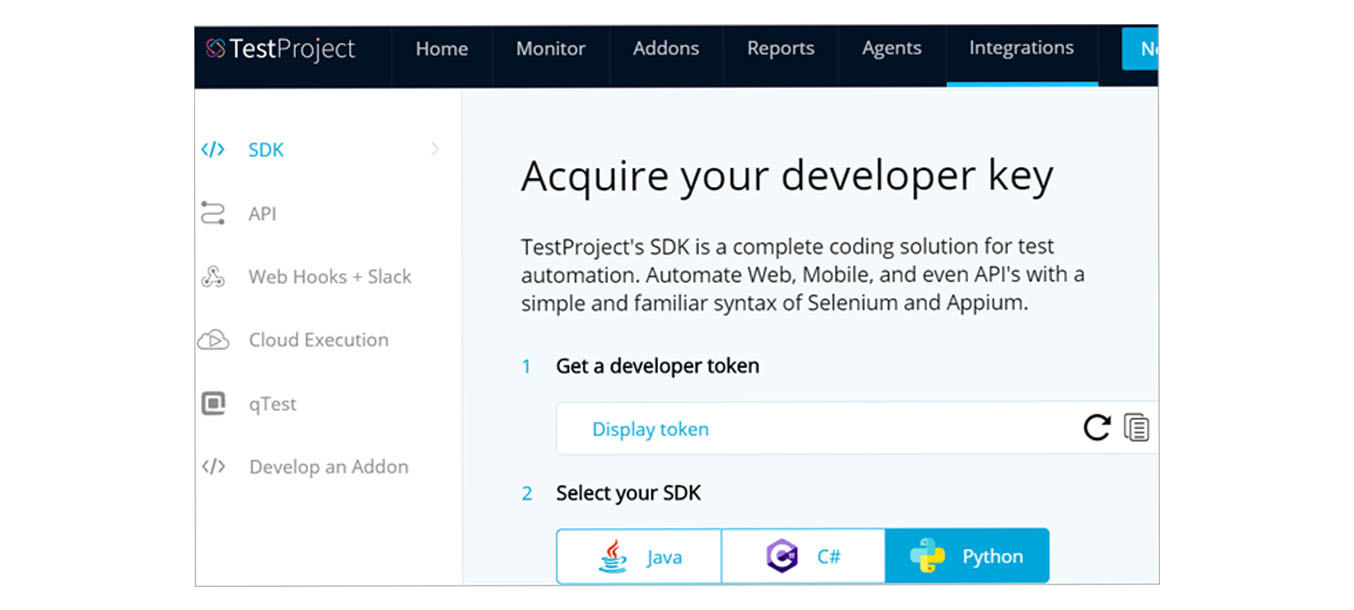Open Cloud Execution settings
Image resolution: width=1354 pixels, height=610 pixels.
[x=319, y=340]
